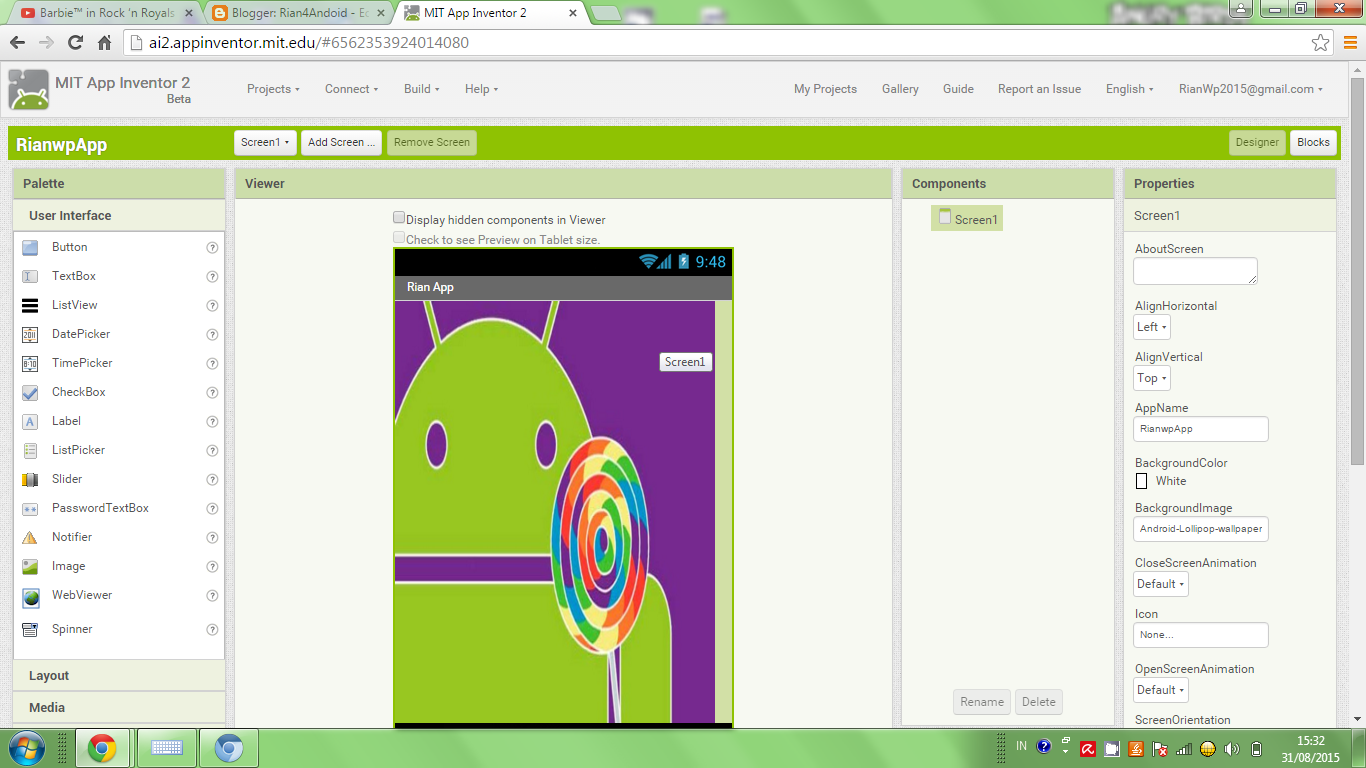Open BackgroundColor White color swatch
The image size is (1366, 768).
click(1141, 481)
